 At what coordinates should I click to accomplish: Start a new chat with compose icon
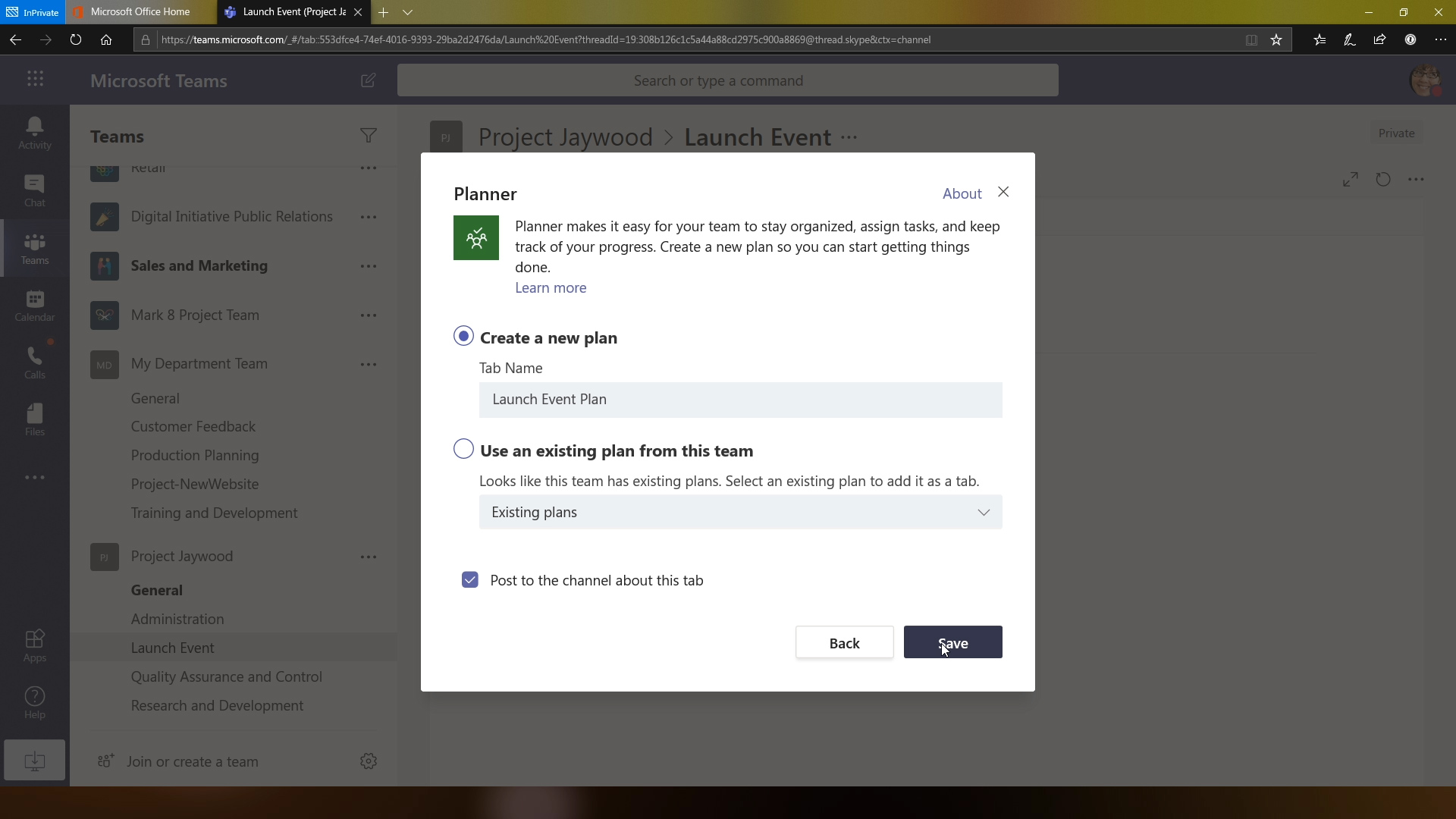tap(368, 80)
